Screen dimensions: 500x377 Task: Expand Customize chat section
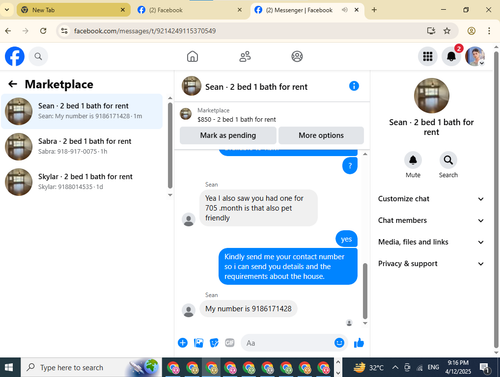click(430, 199)
